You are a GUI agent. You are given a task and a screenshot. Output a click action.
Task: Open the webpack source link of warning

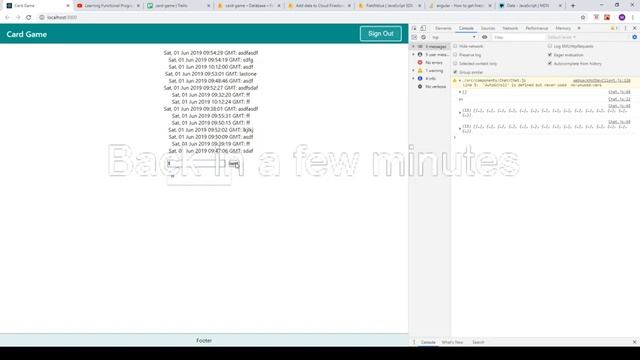coord(601,81)
